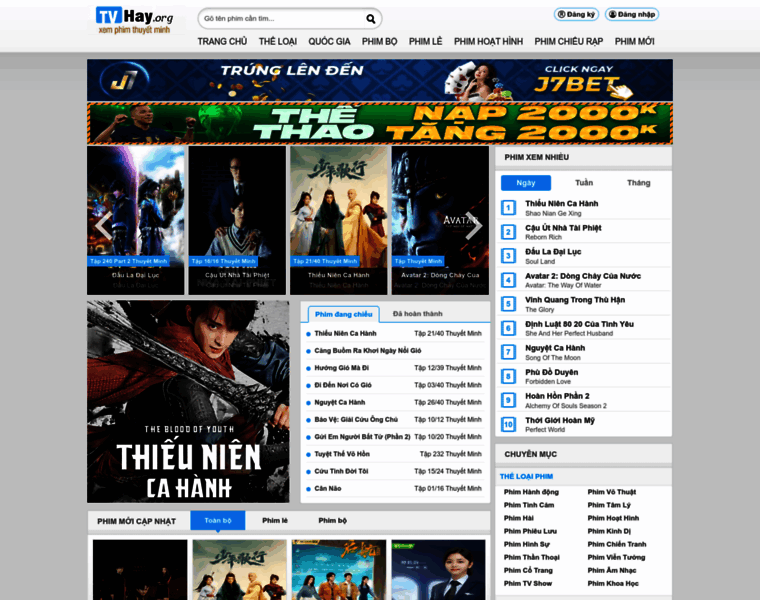
Task: Click rank number 3 badge
Action: pos(508,256)
